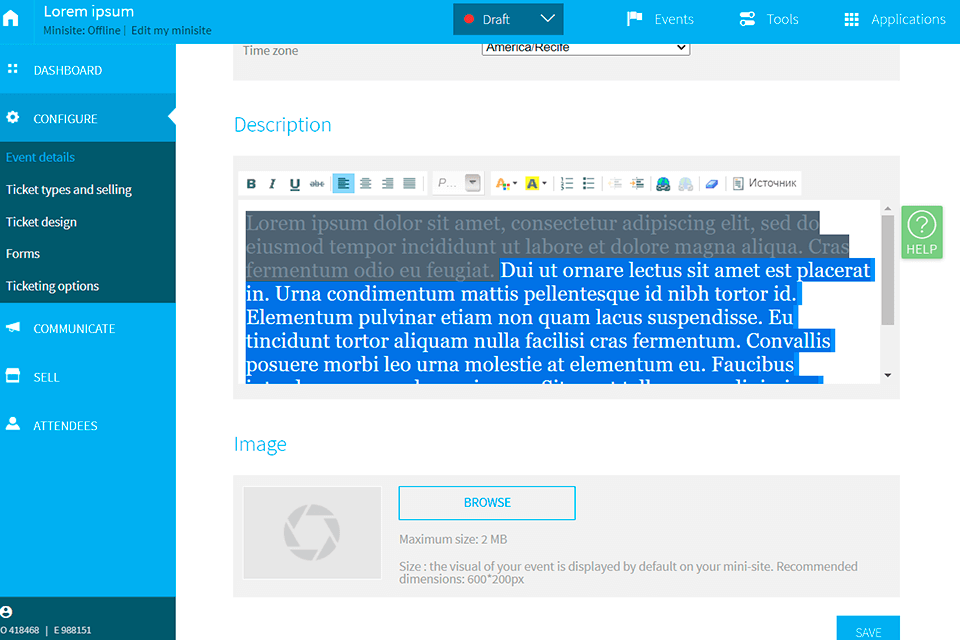Align text left in the editor
Screen dimensions: 960x640
pyautogui.click(x=343, y=183)
